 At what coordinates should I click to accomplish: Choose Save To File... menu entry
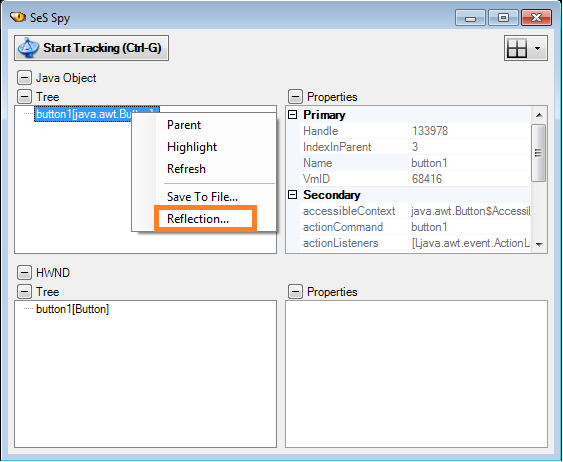[x=203, y=197]
